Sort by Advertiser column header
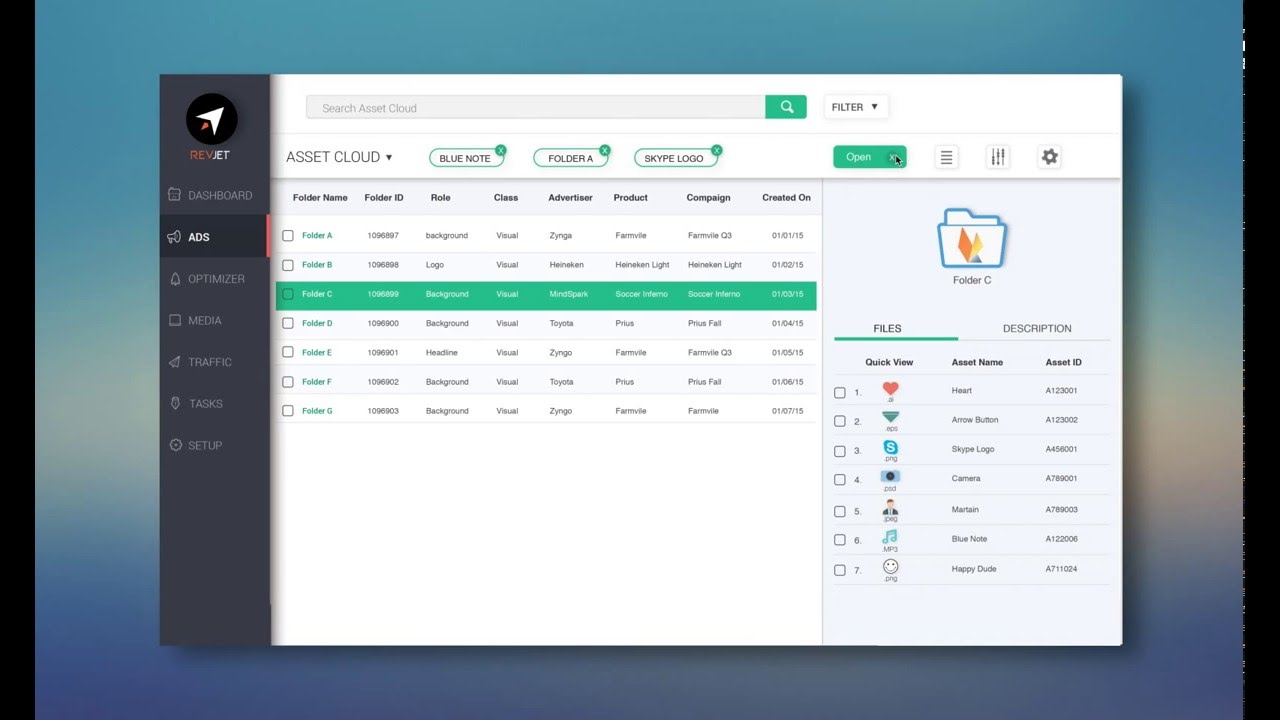The image size is (1280, 720). pos(570,198)
